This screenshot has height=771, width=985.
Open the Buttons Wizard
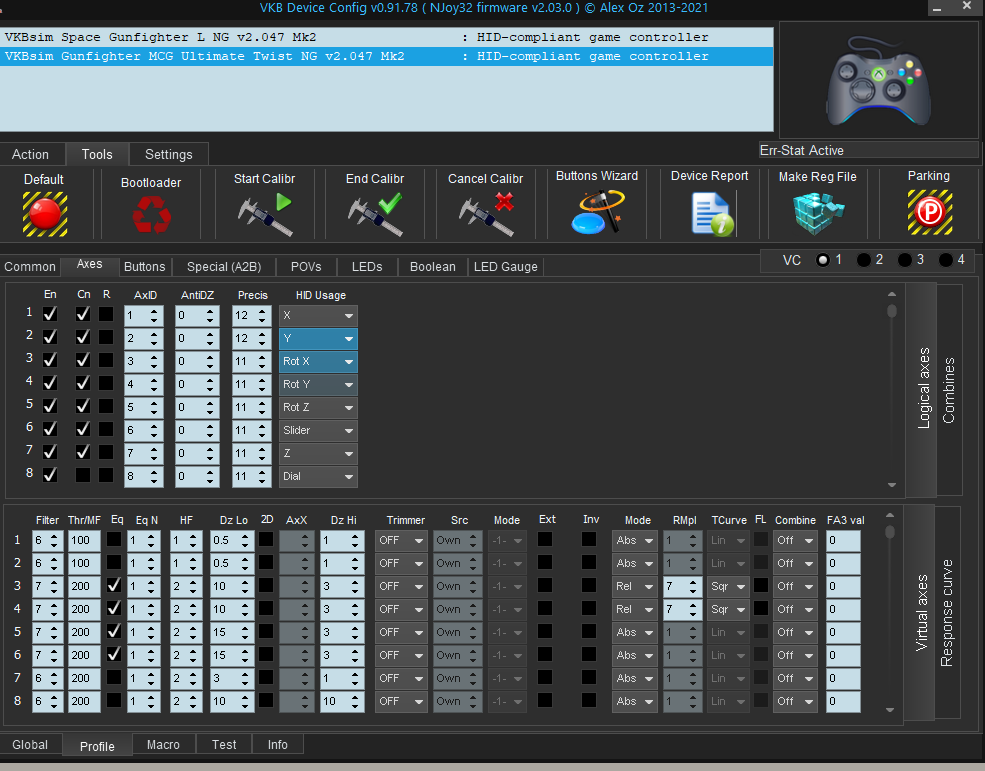click(597, 212)
